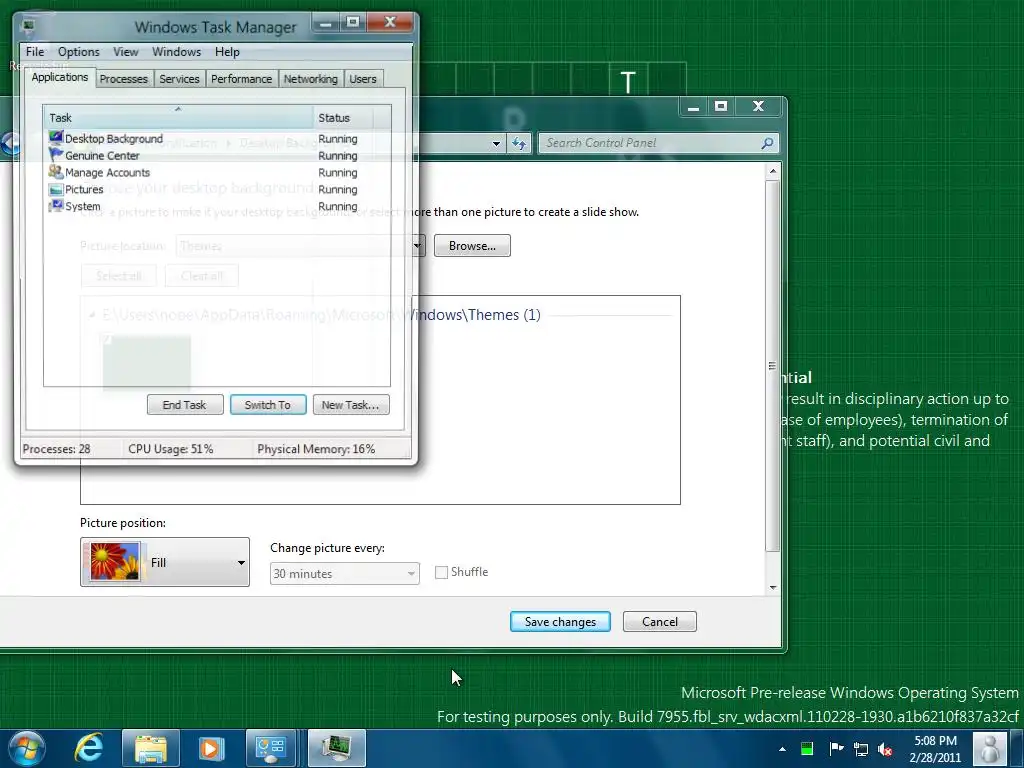This screenshot has height=768, width=1024.
Task: Sort by the Task column header
Action: [x=178, y=118]
